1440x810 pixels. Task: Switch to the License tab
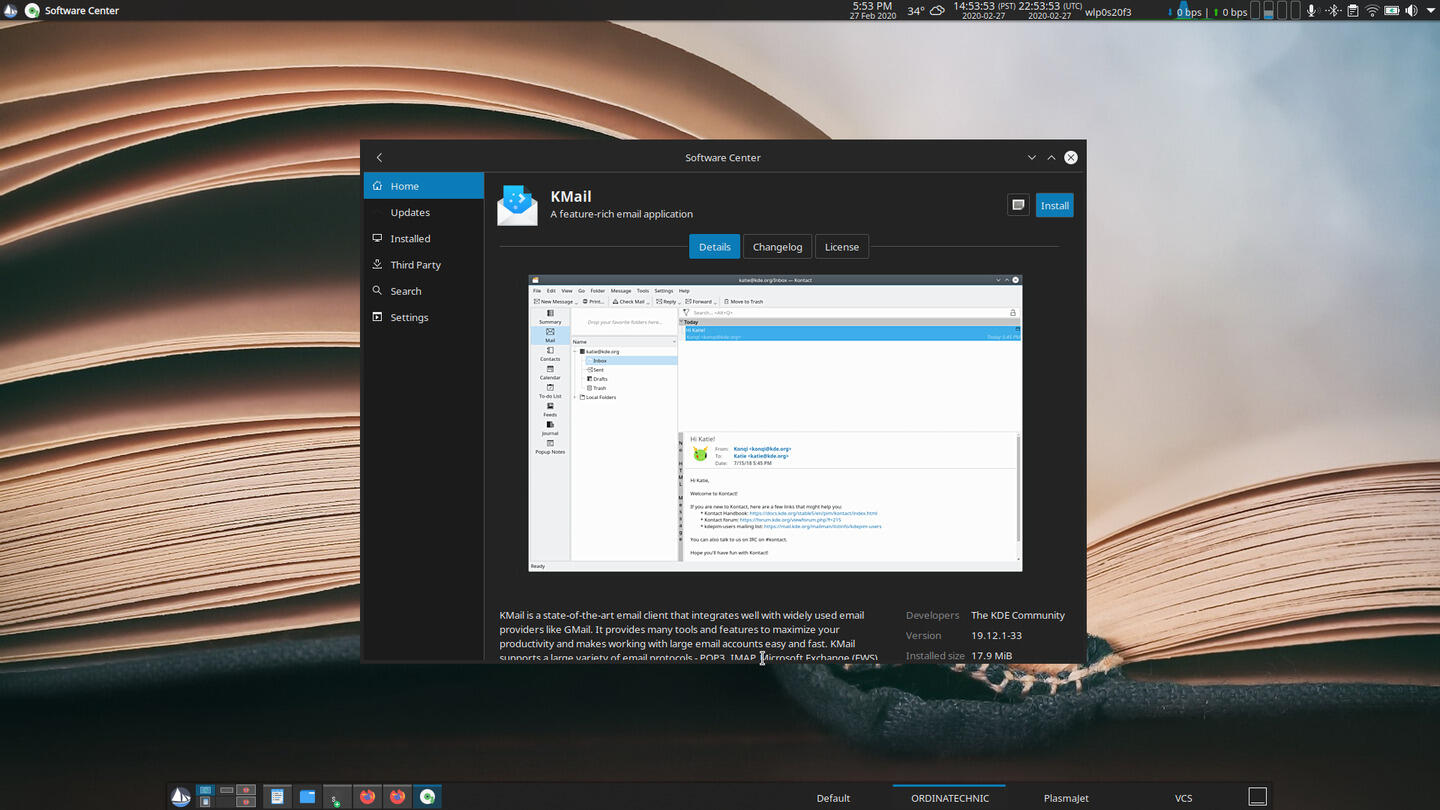pyautogui.click(x=841, y=247)
